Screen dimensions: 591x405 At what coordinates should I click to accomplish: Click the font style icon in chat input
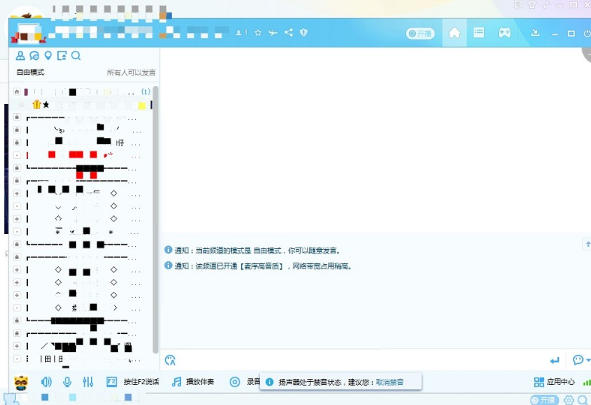pos(170,360)
